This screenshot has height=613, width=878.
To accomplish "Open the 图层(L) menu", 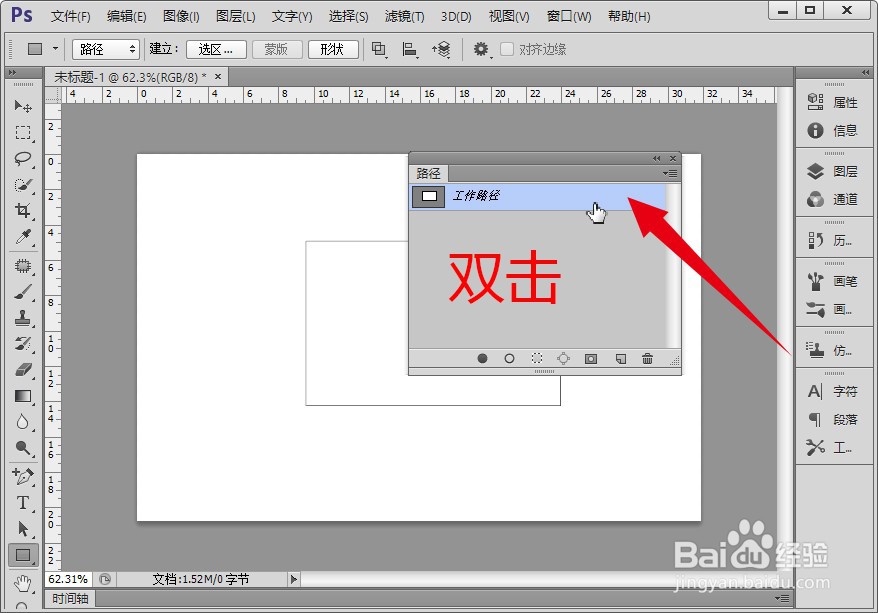I will pos(236,16).
